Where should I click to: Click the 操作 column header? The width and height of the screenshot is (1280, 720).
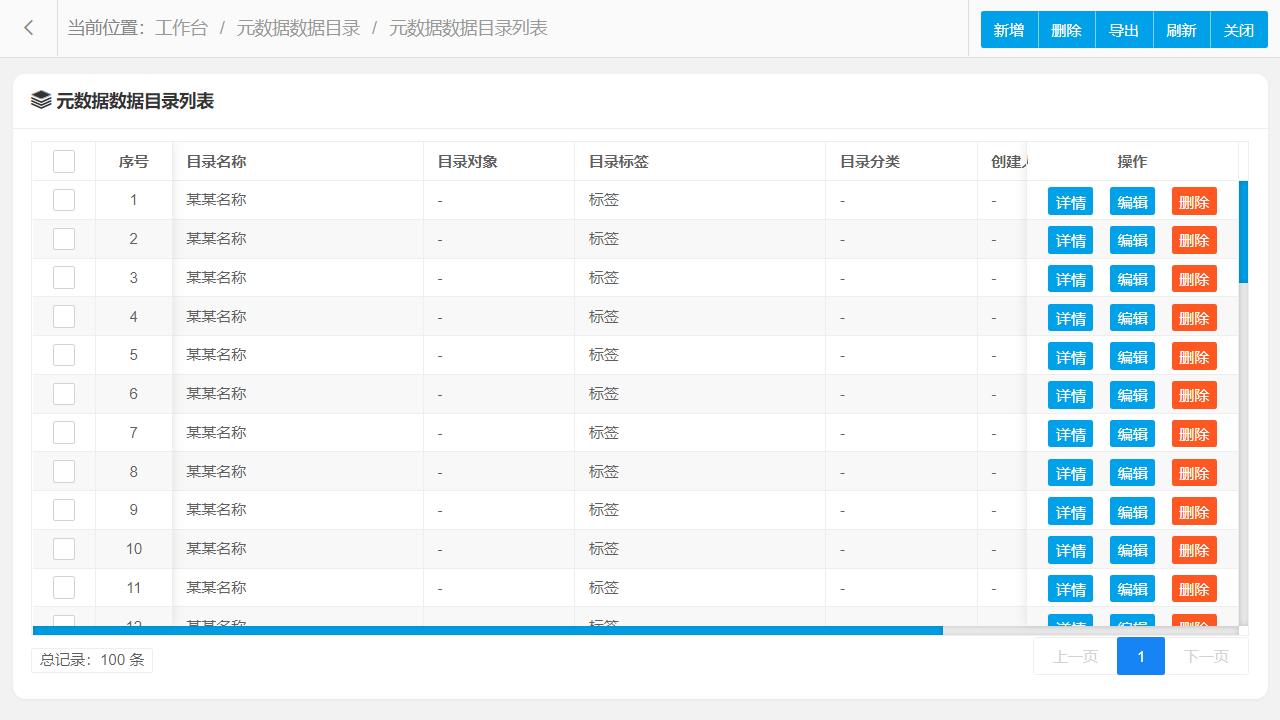pos(1132,161)
